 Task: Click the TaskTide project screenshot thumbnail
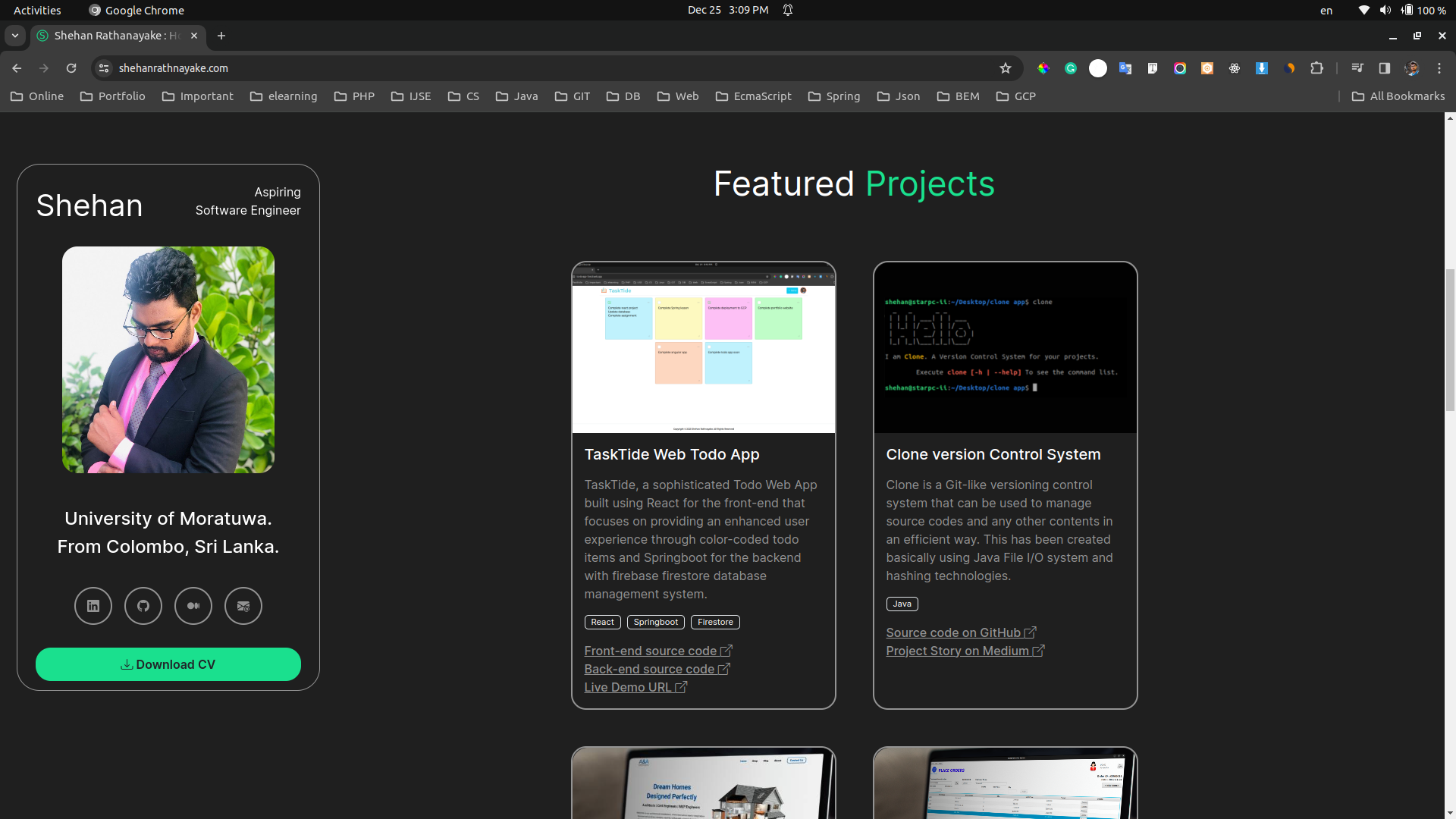pos(703,349)
